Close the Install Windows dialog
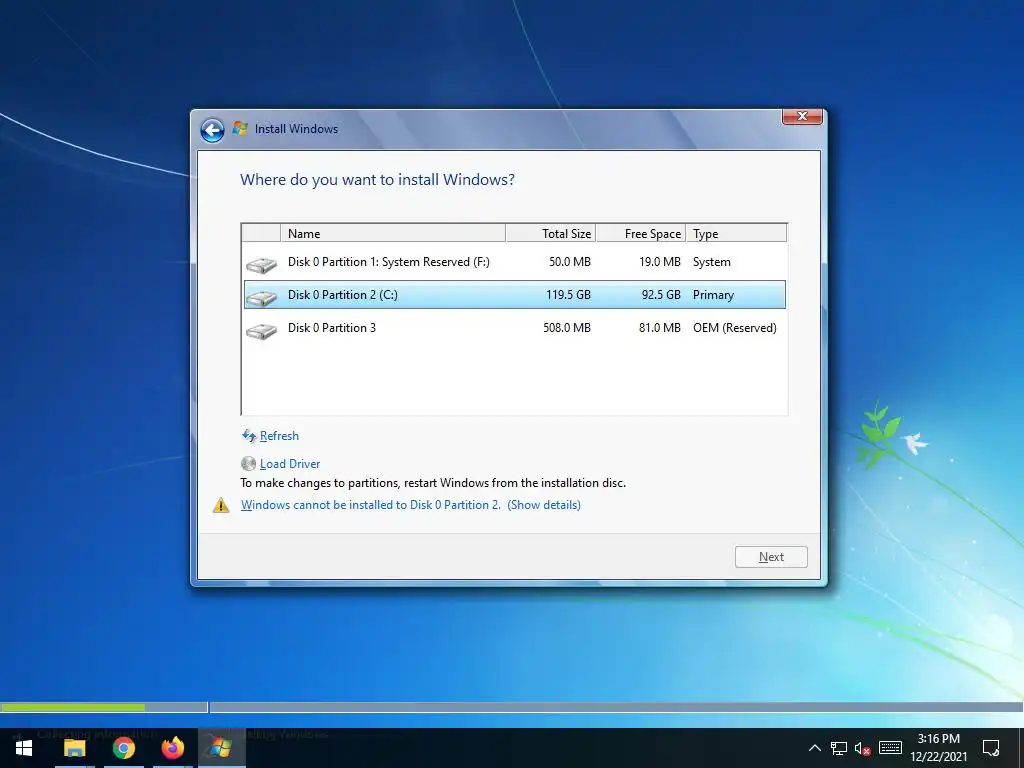This screenshot has height=768, width=1024. [802, 116]
